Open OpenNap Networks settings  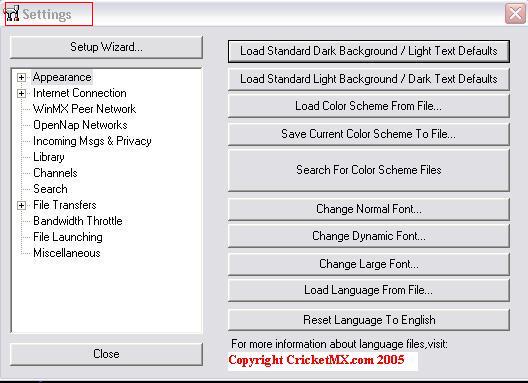80,125
